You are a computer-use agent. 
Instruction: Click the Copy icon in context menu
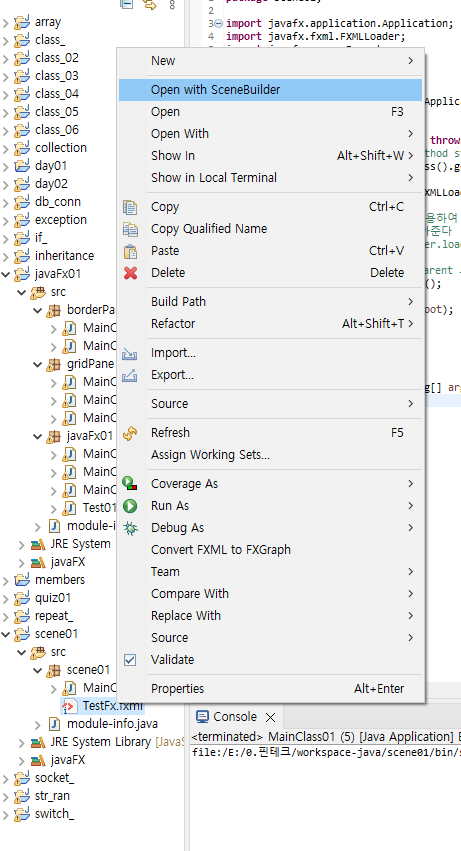(x=130, y=207)
